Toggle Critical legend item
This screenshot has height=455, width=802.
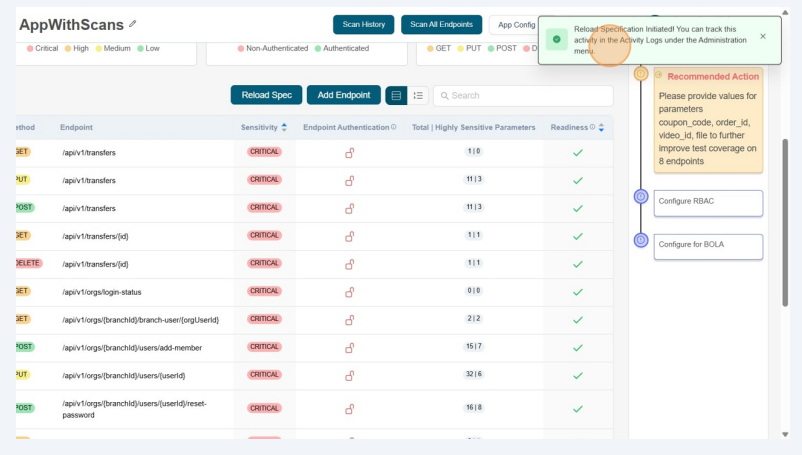click(42, 48)
